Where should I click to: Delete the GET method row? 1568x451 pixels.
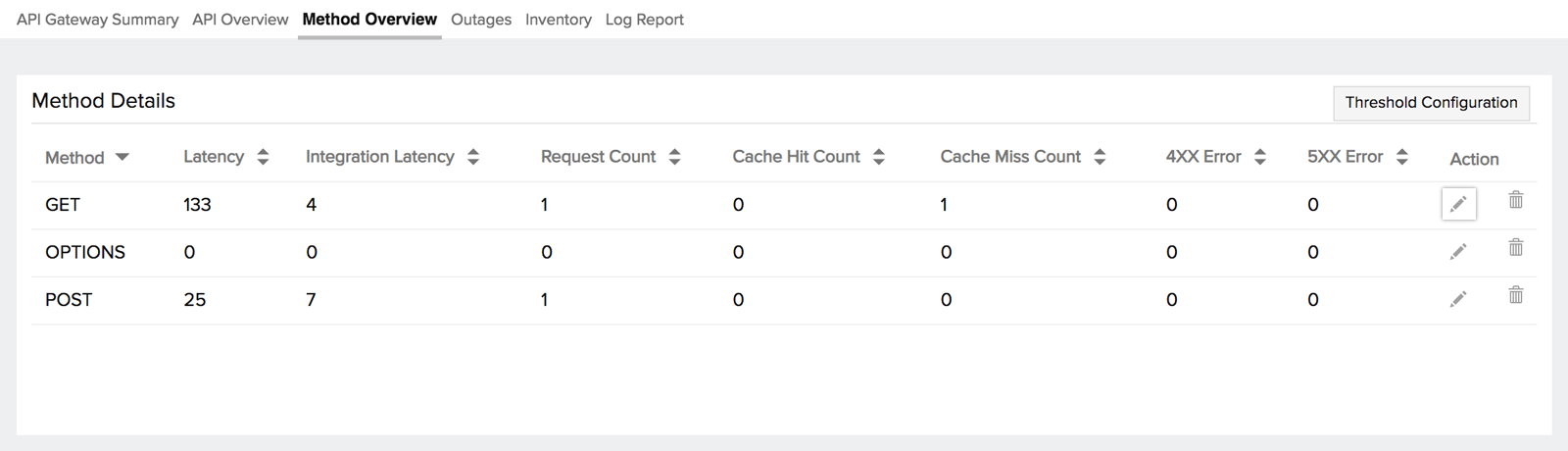tap(1515, 200)
